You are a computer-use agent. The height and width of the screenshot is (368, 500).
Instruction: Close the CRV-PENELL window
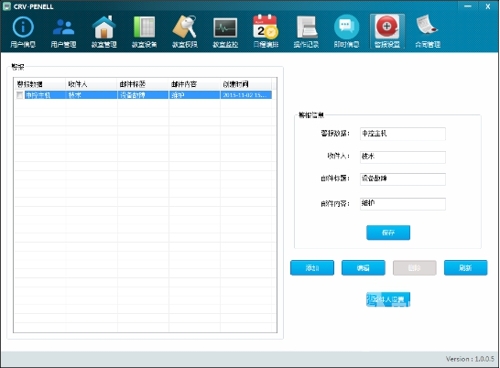coord(488,6)
